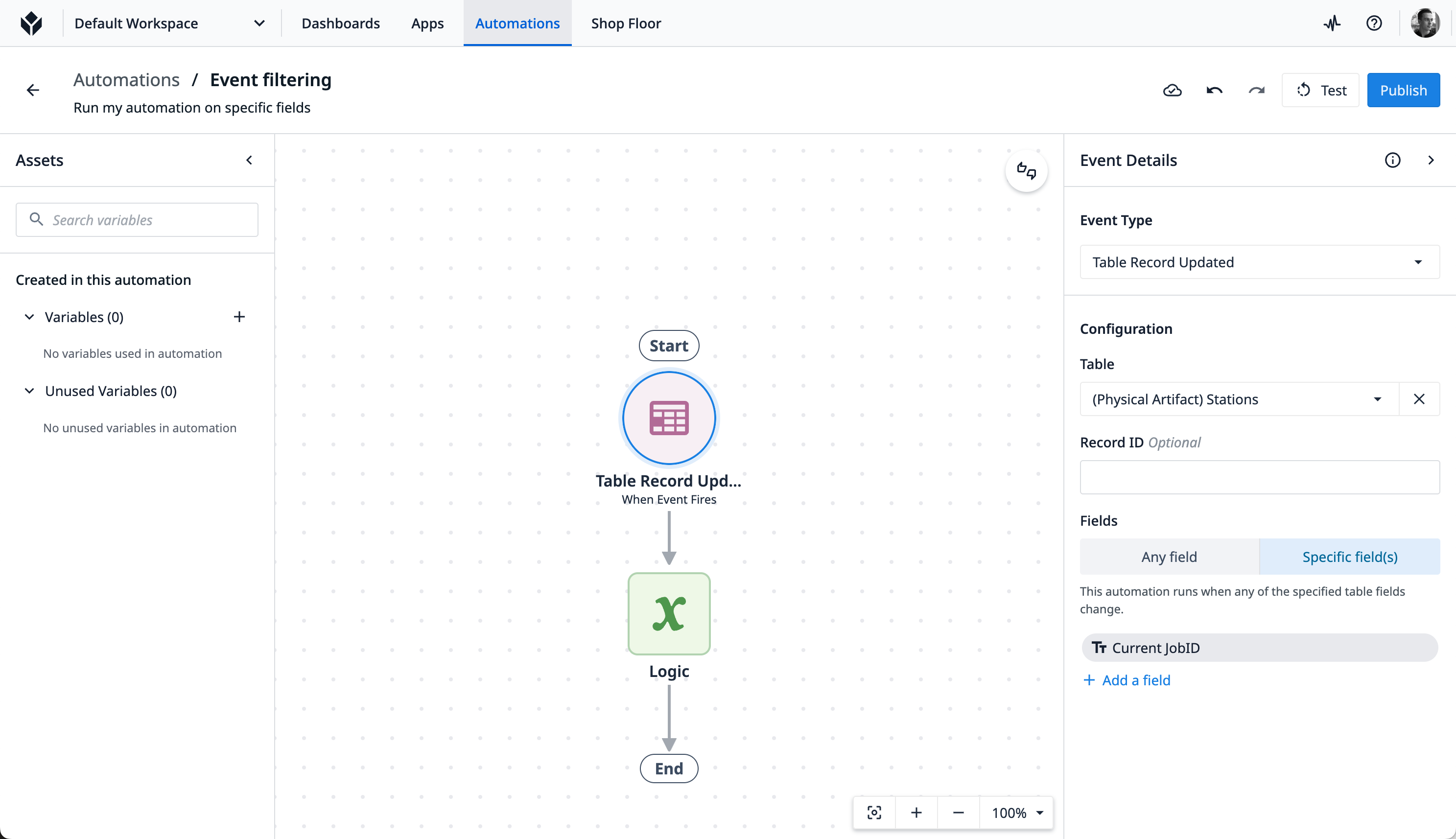The image size is (1456, 839).
Task: Click the auto-layout swap icon on canvas
Action: point(1026,170)
